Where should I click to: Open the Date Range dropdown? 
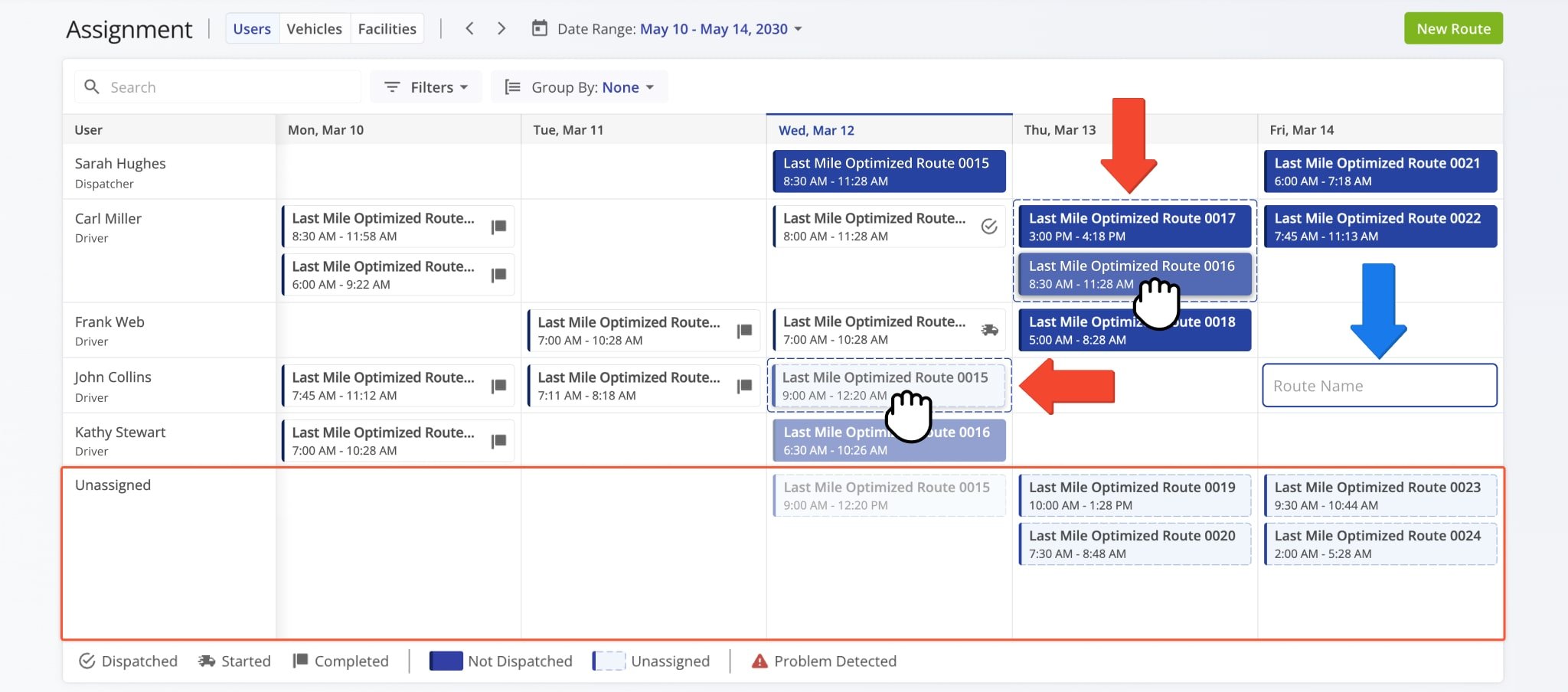pyautogui.click(x=721, y=29)
